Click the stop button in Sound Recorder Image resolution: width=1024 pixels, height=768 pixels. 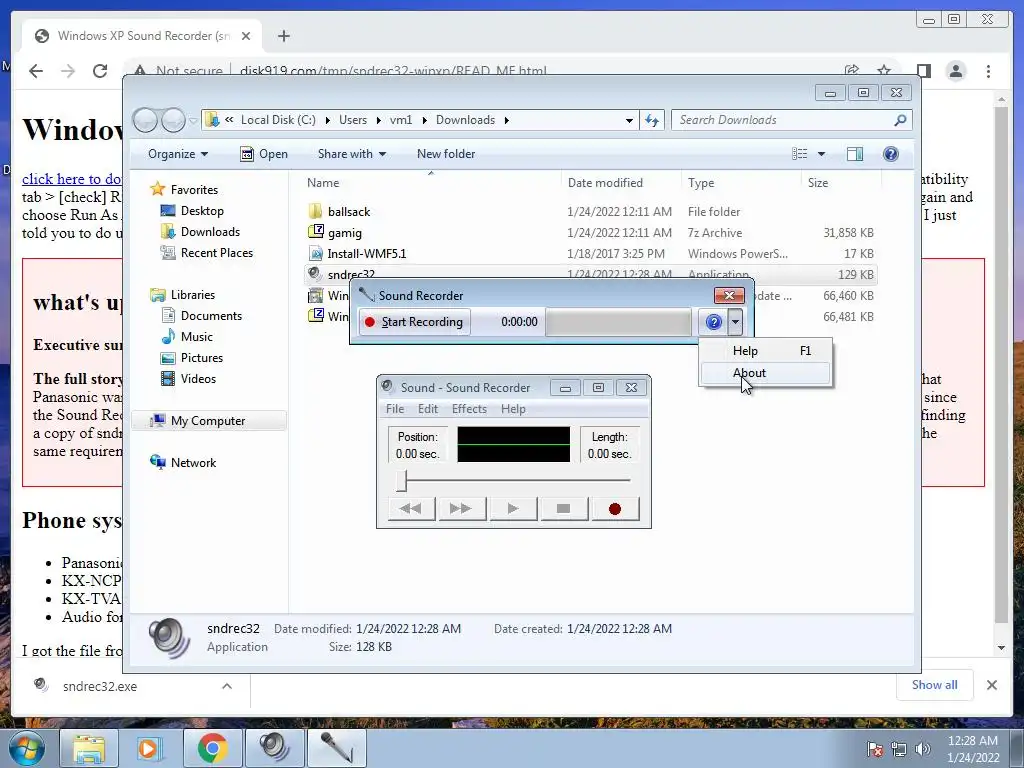pyautogui.click(x=564, y=509)
